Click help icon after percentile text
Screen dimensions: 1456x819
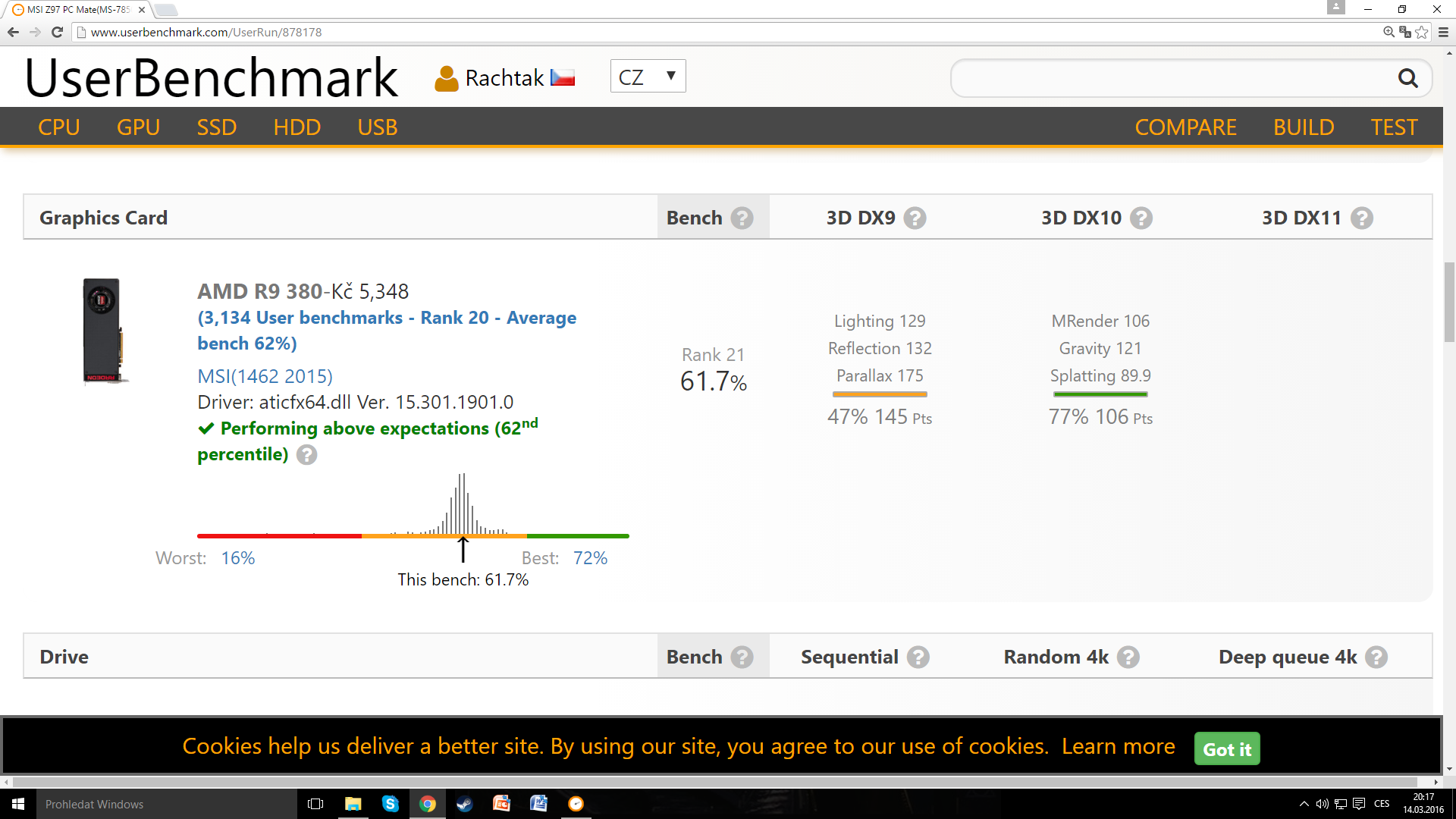306,455
